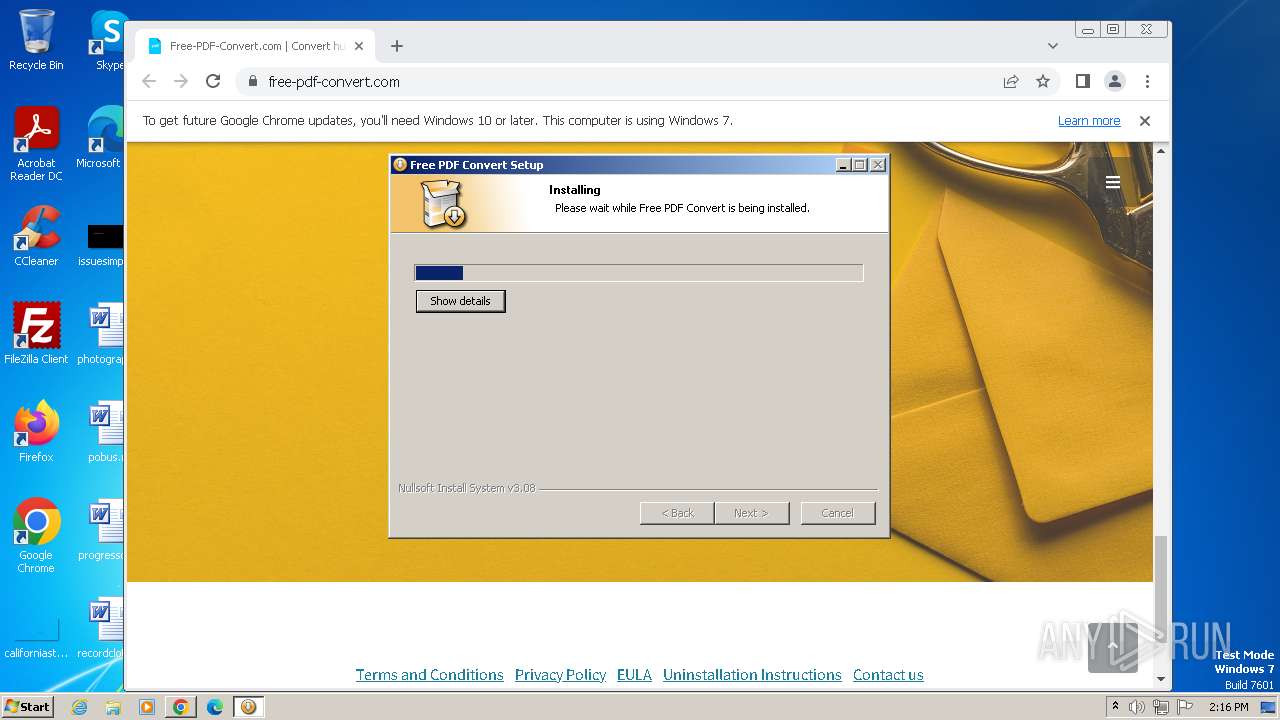This screenshot has width=1280, height=720.
Task: Open Chrome three-dot menu
Action: point(1147,82)
